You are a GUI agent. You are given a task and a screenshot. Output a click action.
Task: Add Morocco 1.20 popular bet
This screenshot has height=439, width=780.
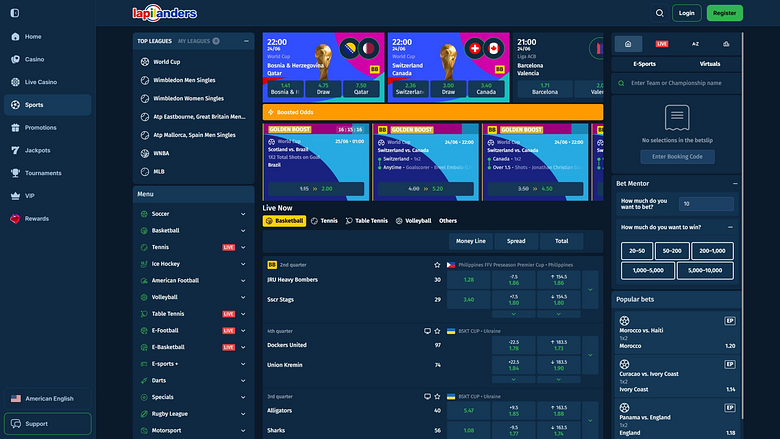click(677, 346)
